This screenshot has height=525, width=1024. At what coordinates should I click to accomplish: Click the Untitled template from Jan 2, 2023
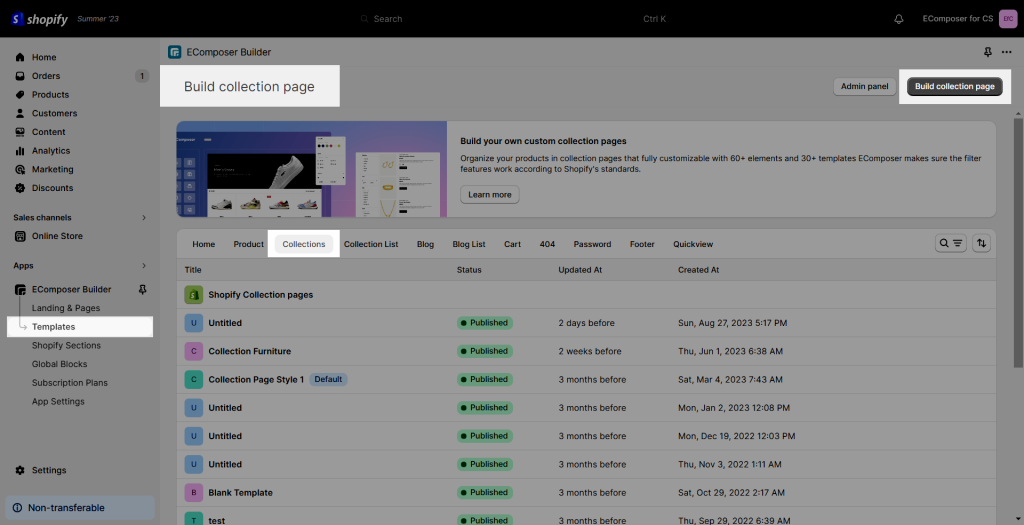point(225,408)
